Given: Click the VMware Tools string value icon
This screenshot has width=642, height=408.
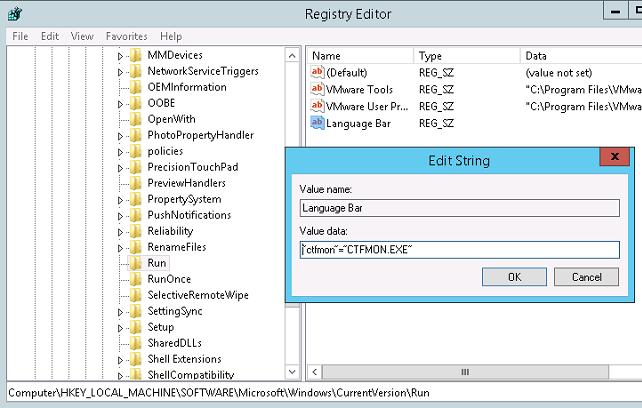Looking at the screenshot, I should pos(318,89).
